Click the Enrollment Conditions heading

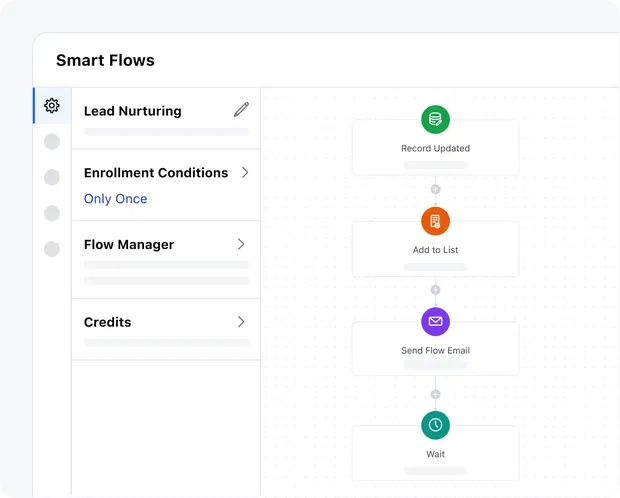(156, 173)
